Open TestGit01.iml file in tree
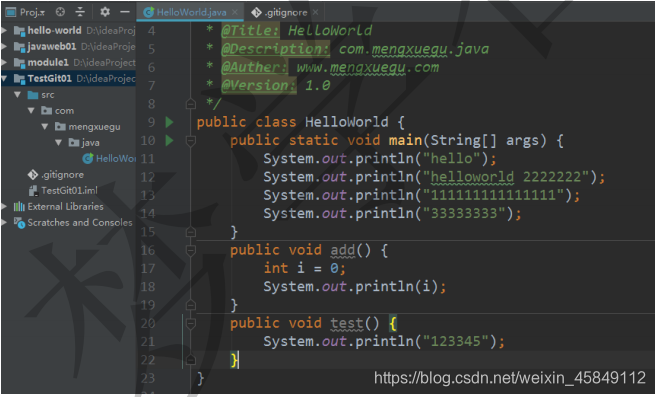This screenshot has width=656, height=397. point(69,191)
